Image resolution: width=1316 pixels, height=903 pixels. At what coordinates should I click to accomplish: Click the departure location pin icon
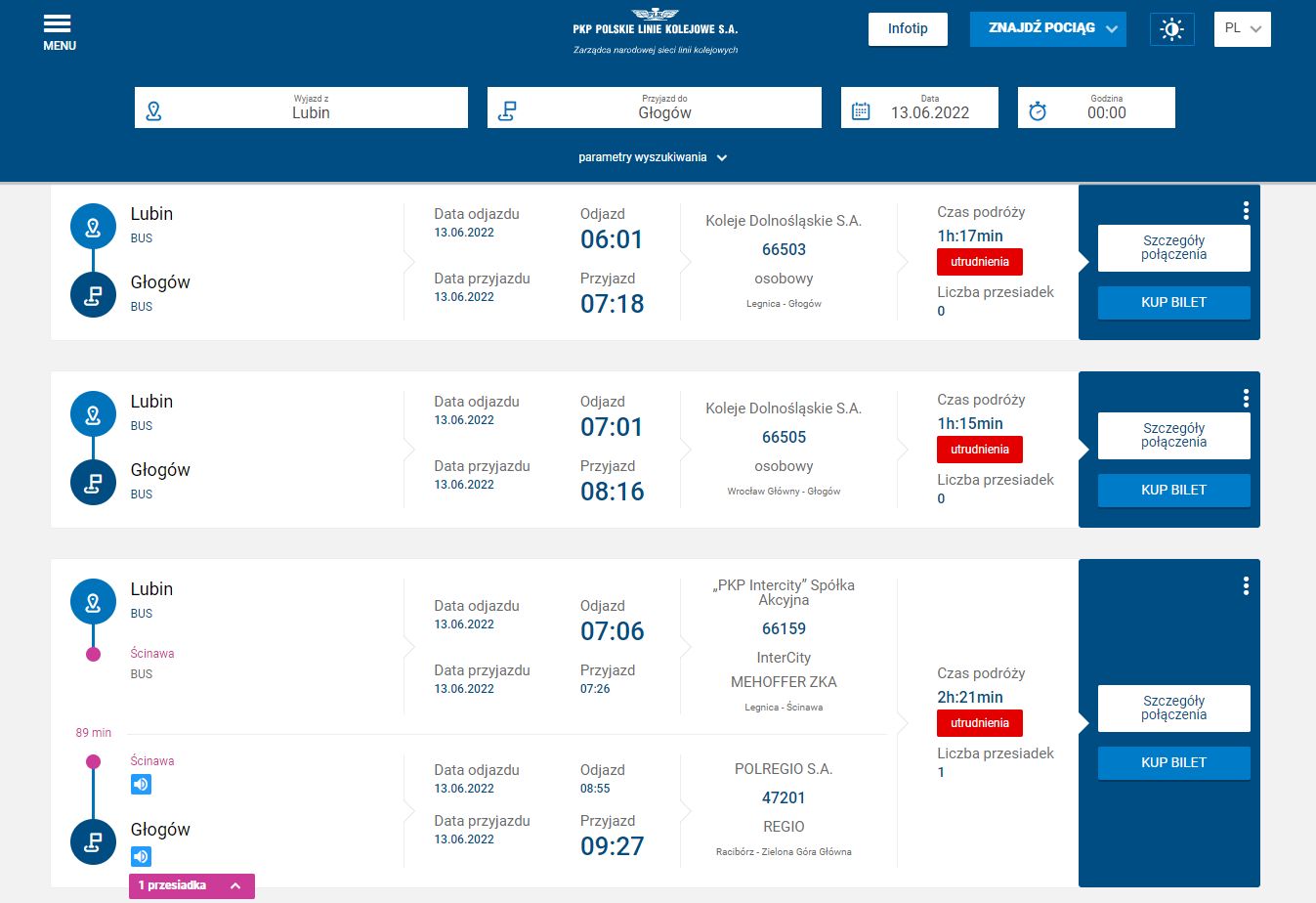[x=153, y=111]
